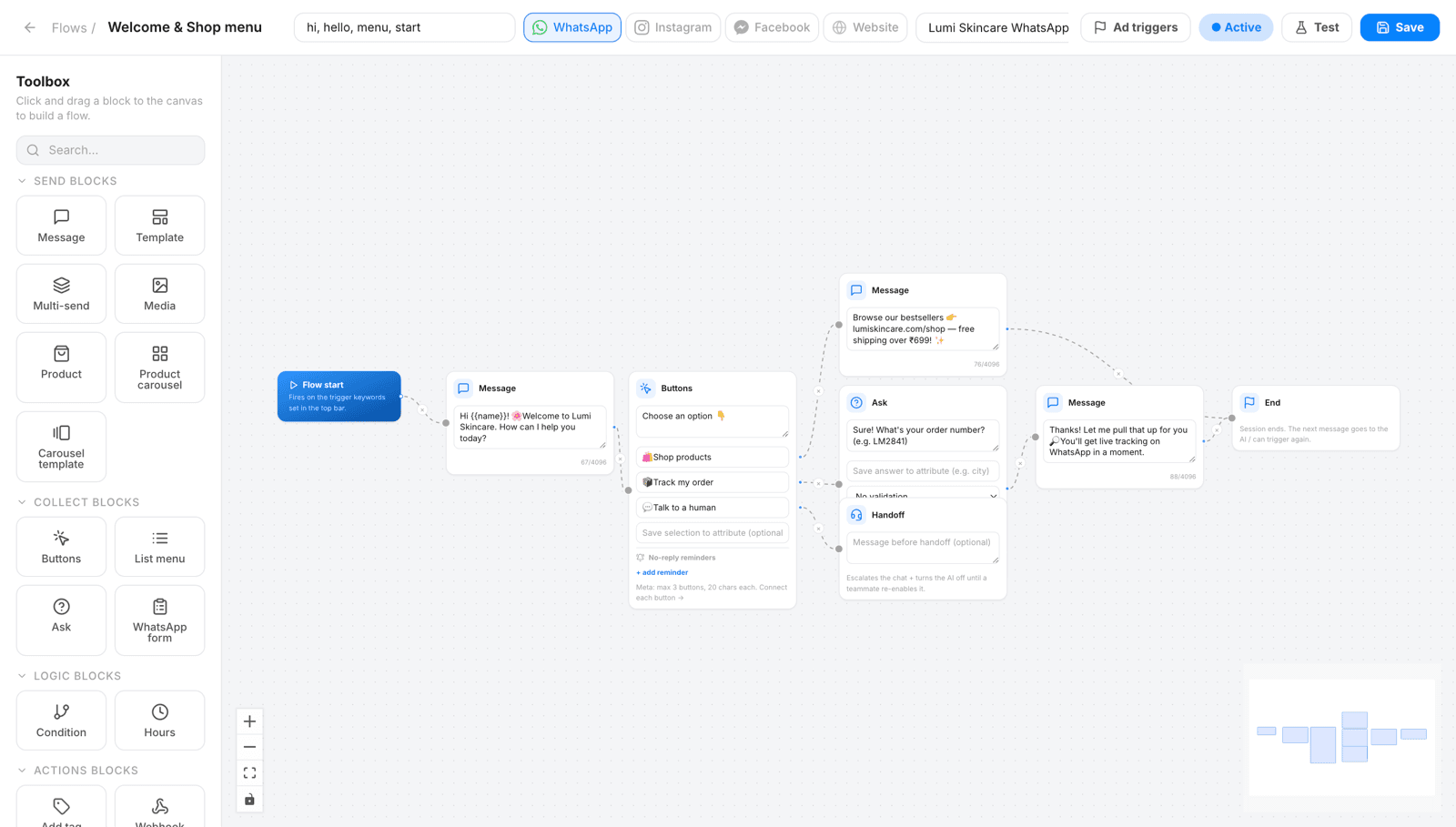Click Save selection to attribute field
Screen dimensions: 1456x827
(713, 533)
